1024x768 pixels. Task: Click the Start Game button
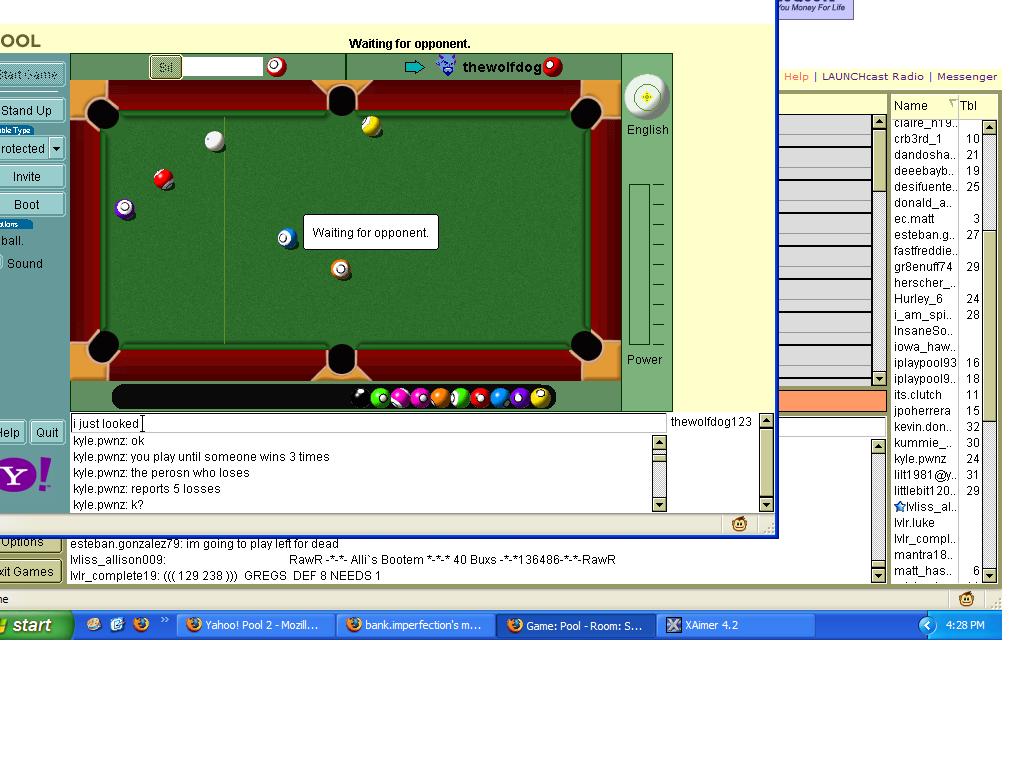pyautogui.click(x=31, y=74)
